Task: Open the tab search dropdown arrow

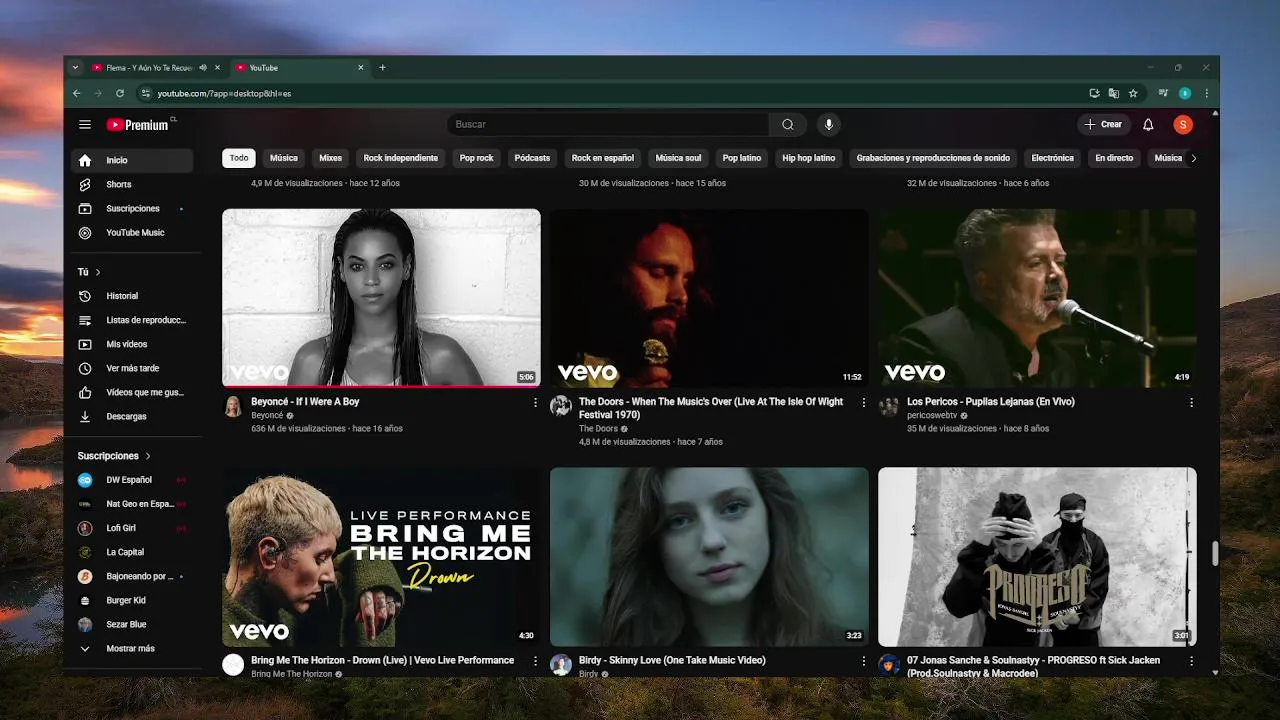Action: pyautogui.click(x=75, y=68)
